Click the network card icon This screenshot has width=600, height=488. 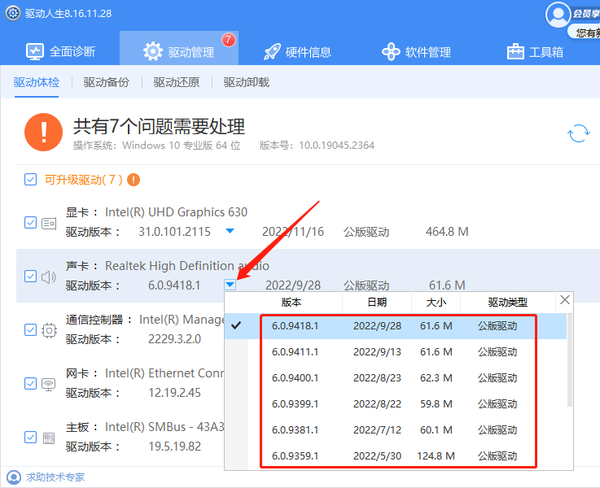[48, 384]
